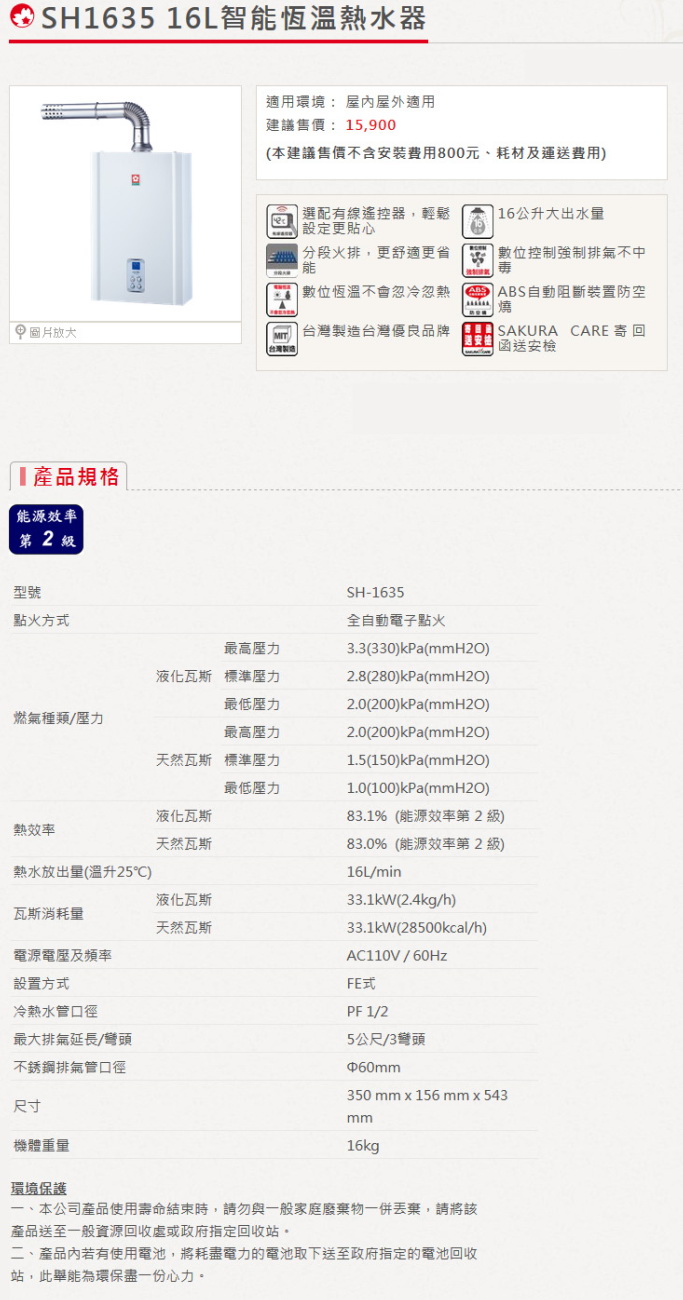Click the installation fee 800元 note
This screenshot has height=1300, width=683.
click(x=437, y=153)
